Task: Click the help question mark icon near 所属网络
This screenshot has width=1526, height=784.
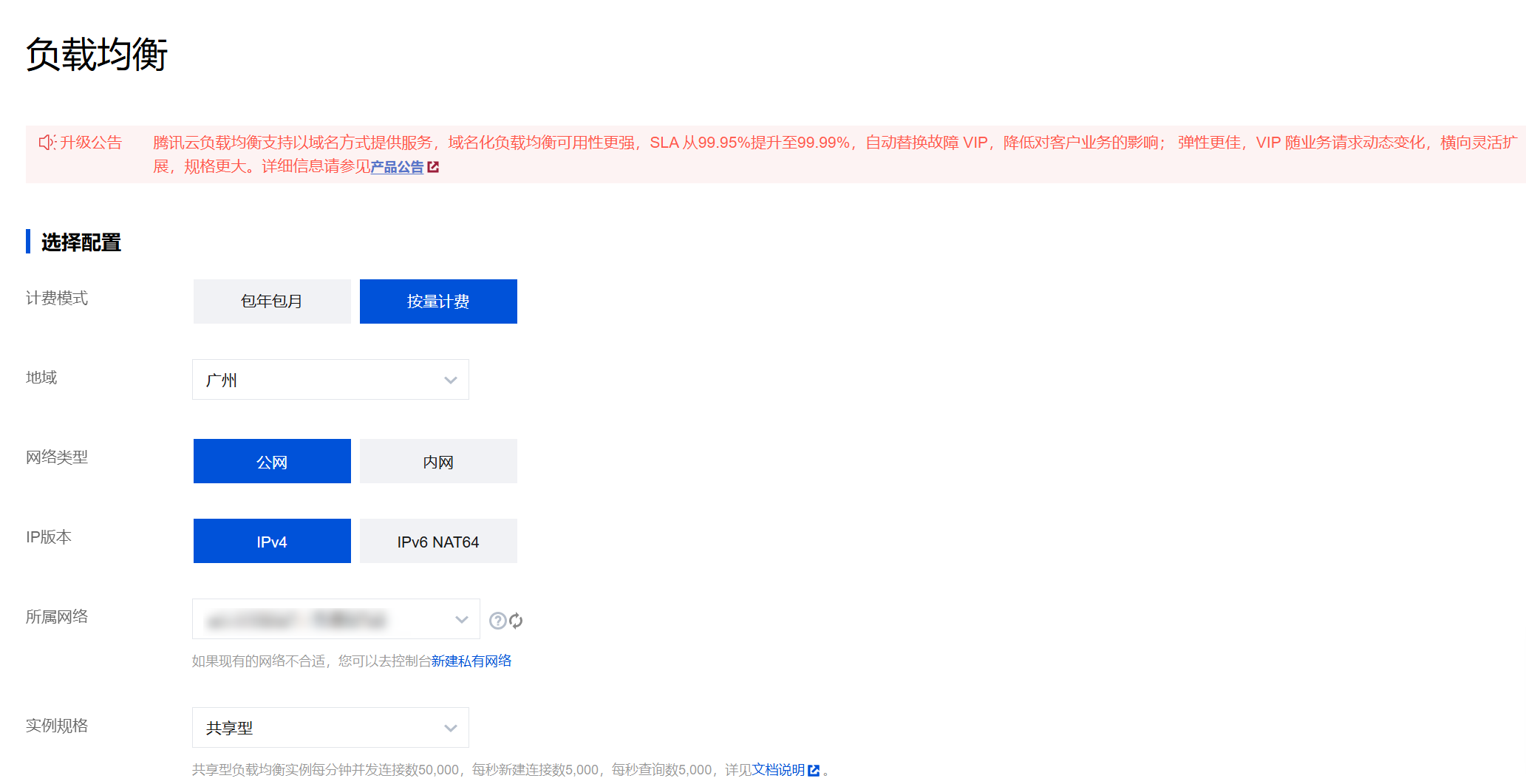Action: pyautogui.click(x=498, y=621)
